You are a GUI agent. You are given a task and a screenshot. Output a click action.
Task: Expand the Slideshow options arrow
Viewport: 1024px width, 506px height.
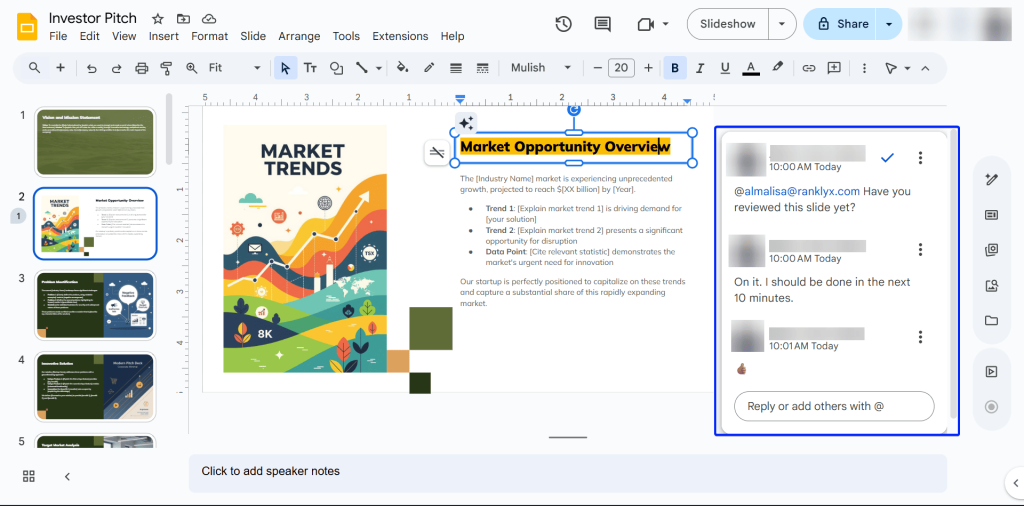(x=782, y=24)
